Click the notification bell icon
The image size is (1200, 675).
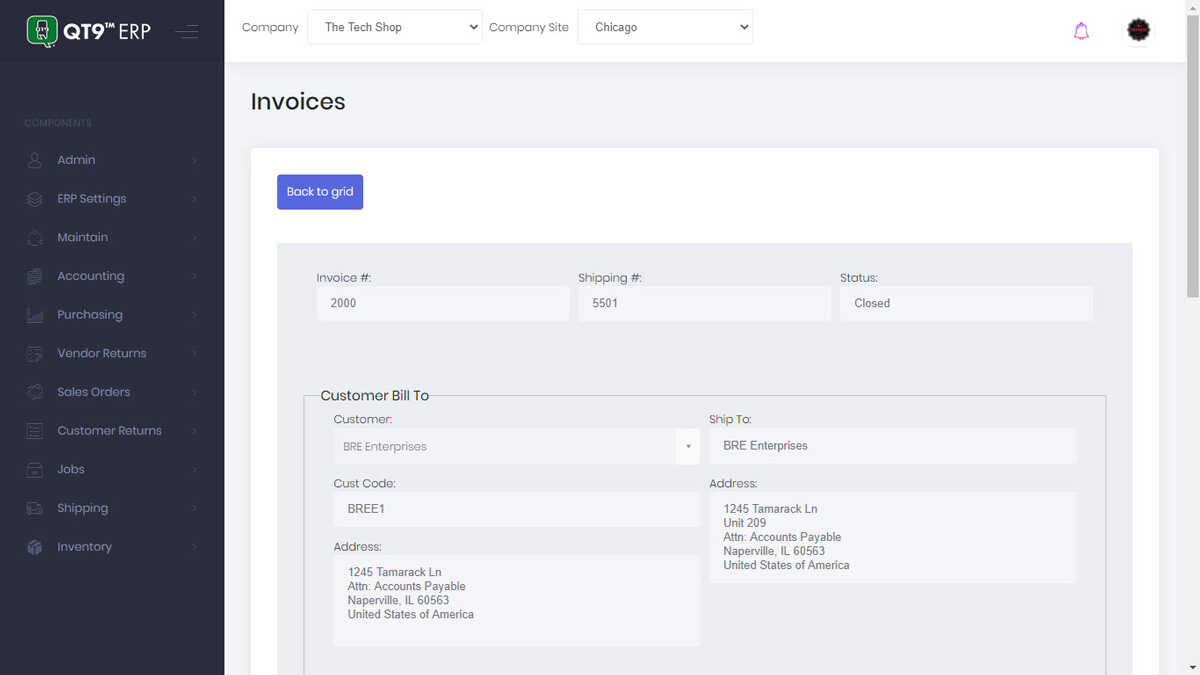[1081, 30]
